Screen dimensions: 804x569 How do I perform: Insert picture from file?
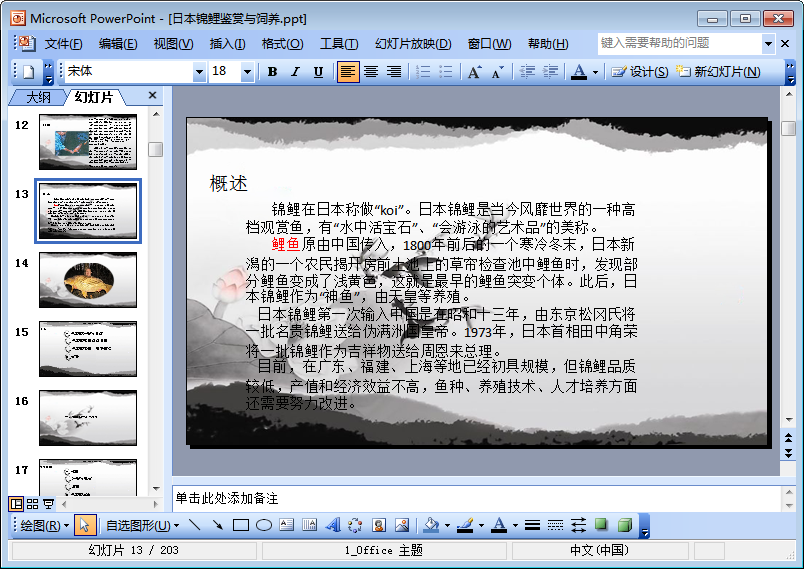[402, 525]
